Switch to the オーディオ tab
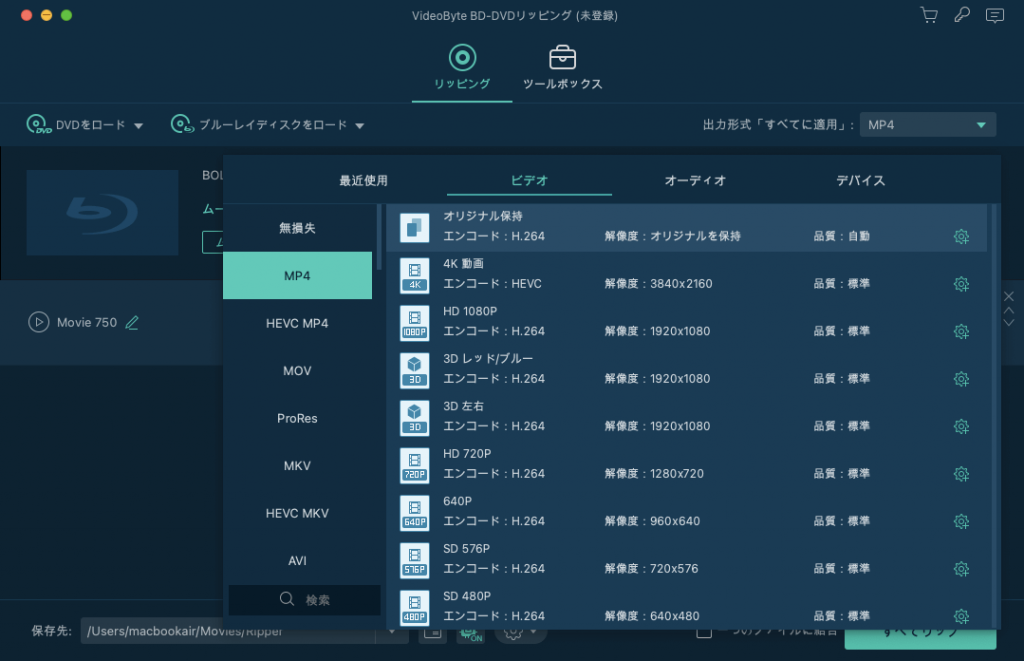The height and width of the screenshot is (661, 1024). 695,181
